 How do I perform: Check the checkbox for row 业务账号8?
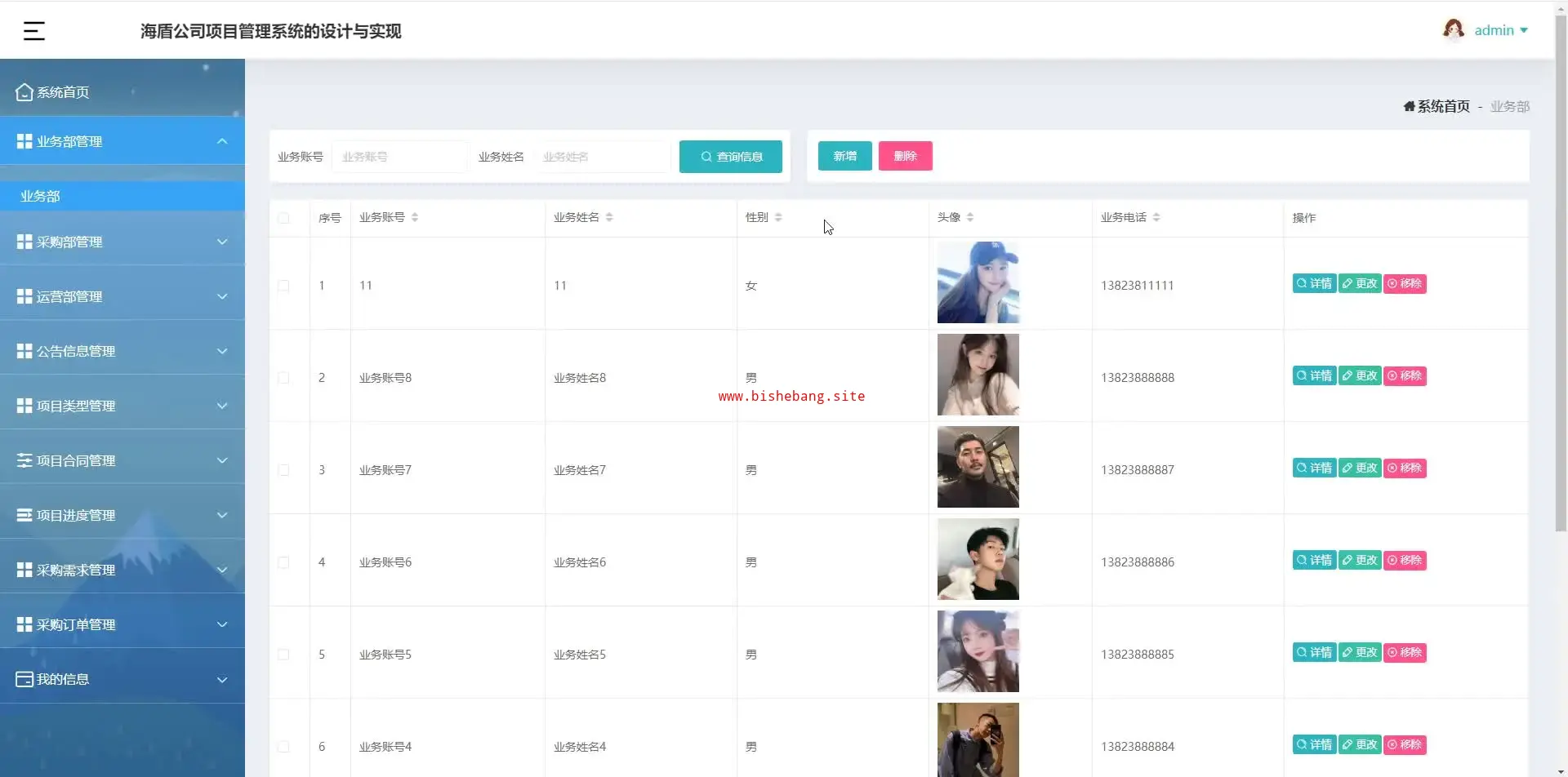click(283, 378)
